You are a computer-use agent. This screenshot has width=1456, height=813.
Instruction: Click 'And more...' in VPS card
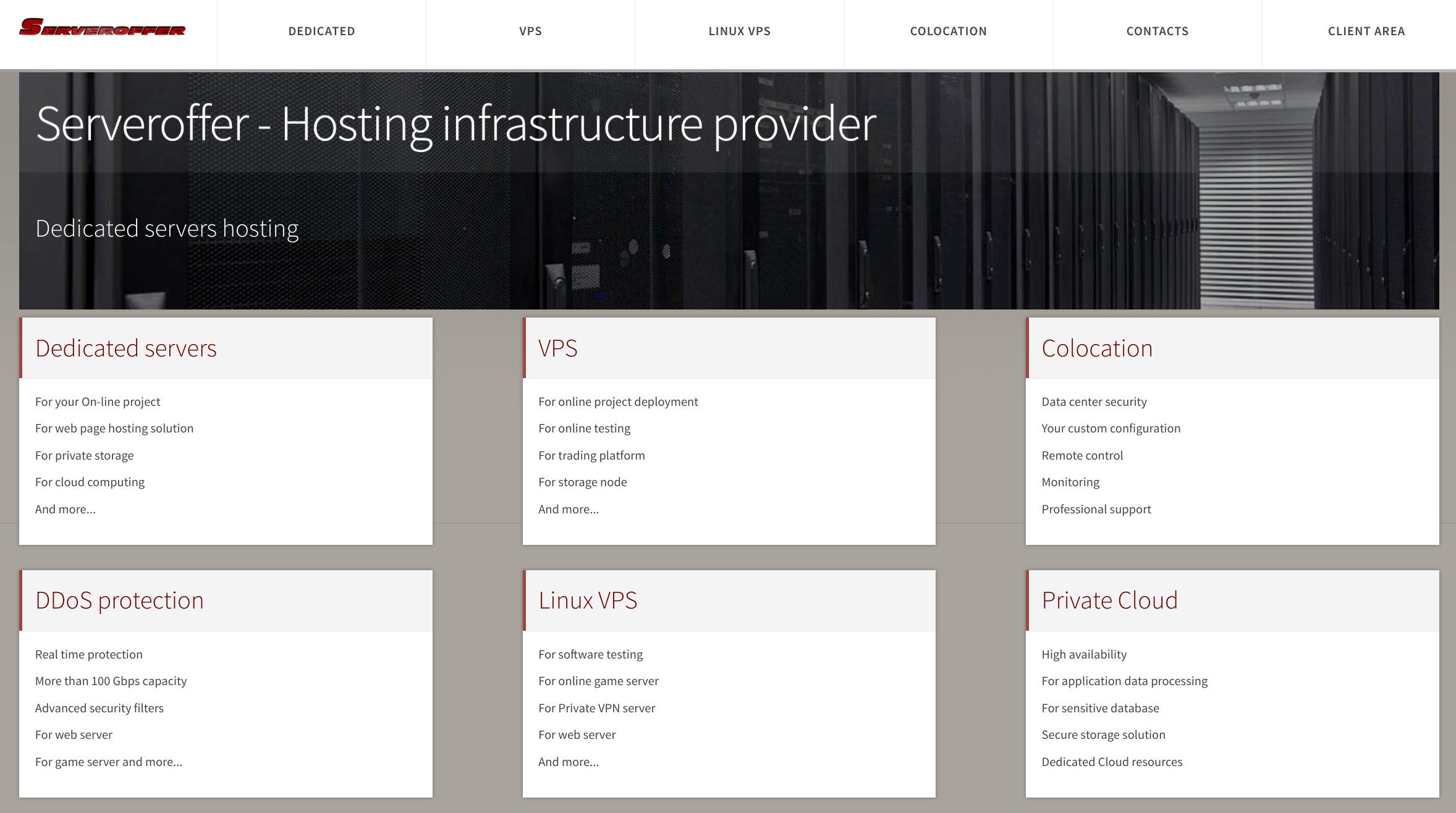(x=569, y=509)
